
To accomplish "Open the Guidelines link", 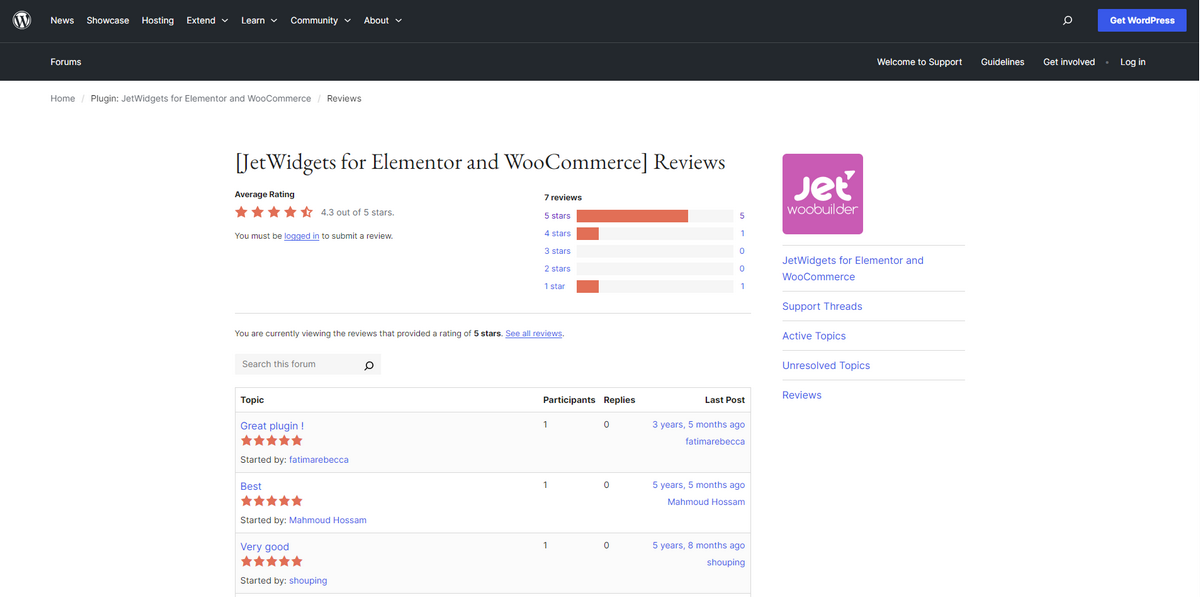I will (x=1002, y=62).
